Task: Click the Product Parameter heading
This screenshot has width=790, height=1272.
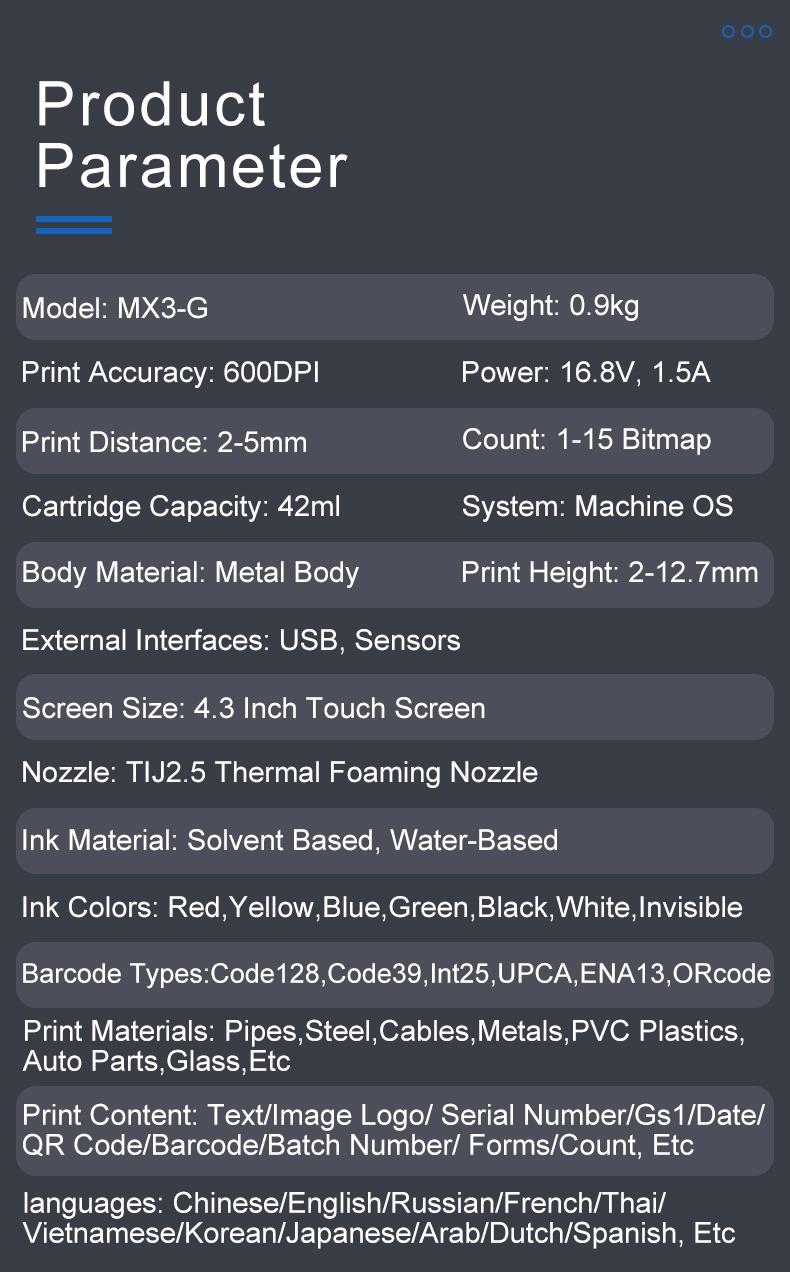Action: point(191,135)
